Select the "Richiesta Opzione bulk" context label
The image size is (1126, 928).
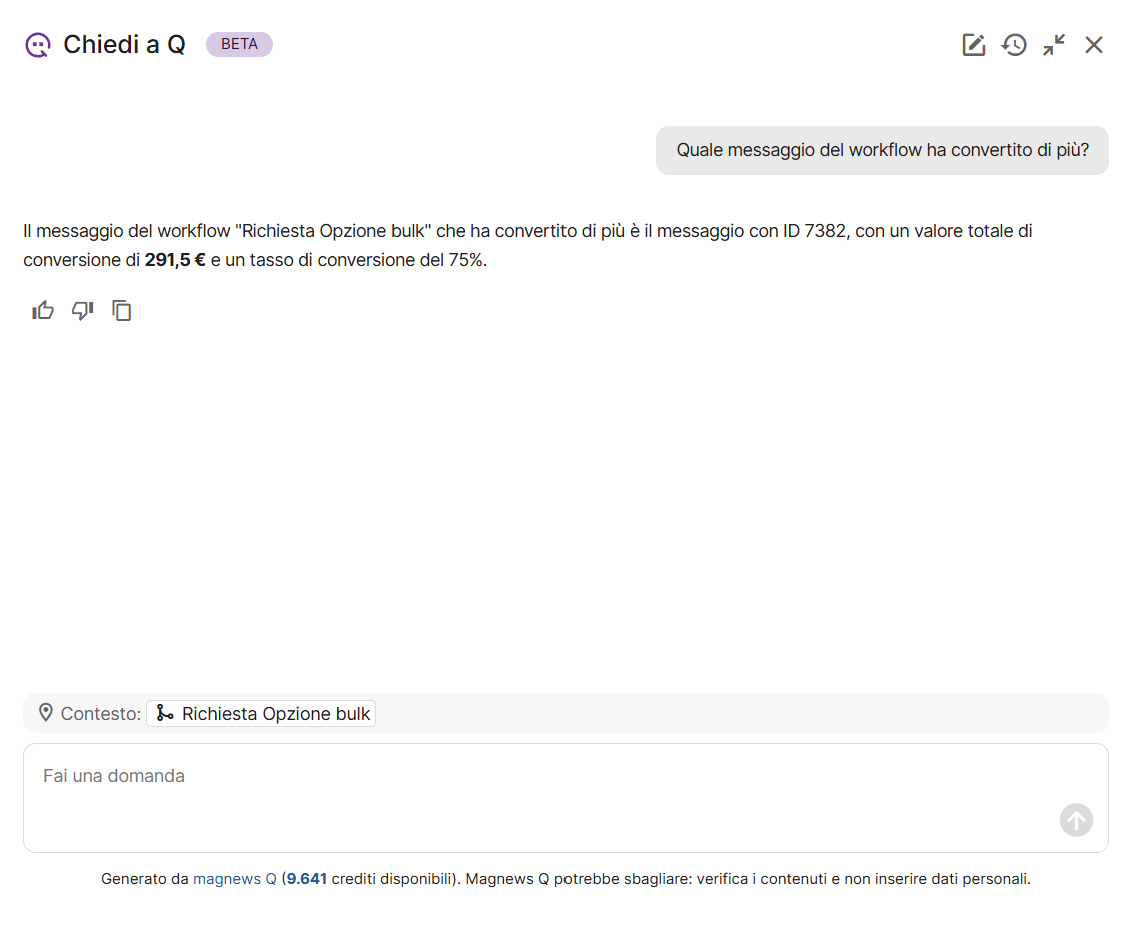click(x=276, y=714)
